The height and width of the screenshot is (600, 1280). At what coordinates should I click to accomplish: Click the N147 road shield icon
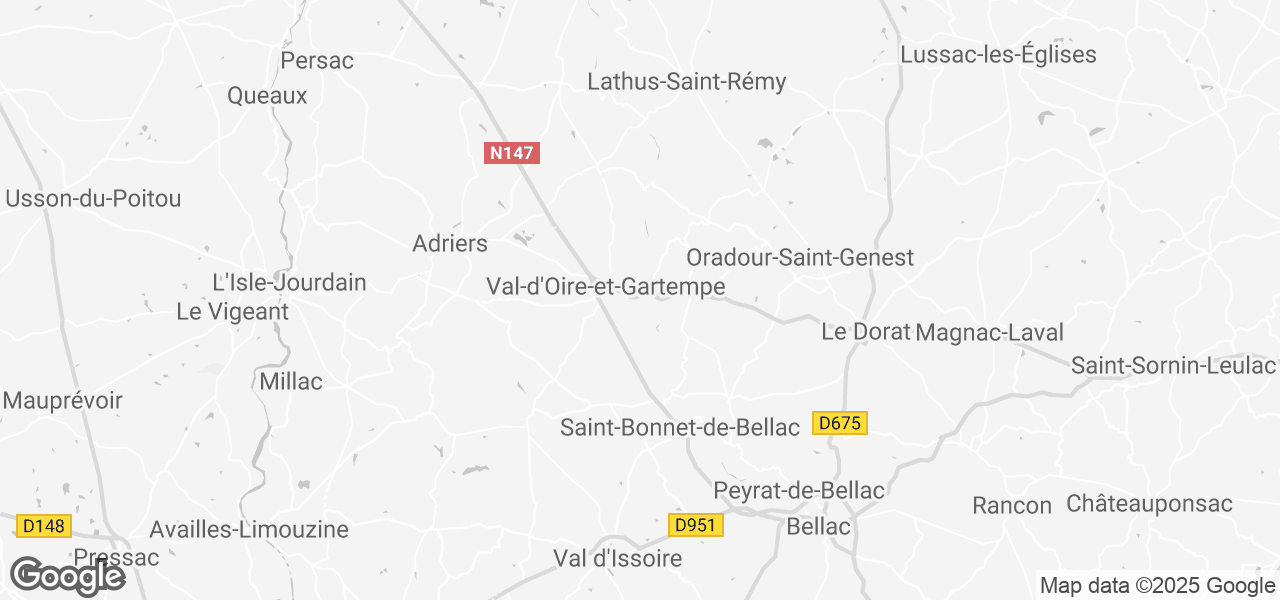(x=512, y=153)
